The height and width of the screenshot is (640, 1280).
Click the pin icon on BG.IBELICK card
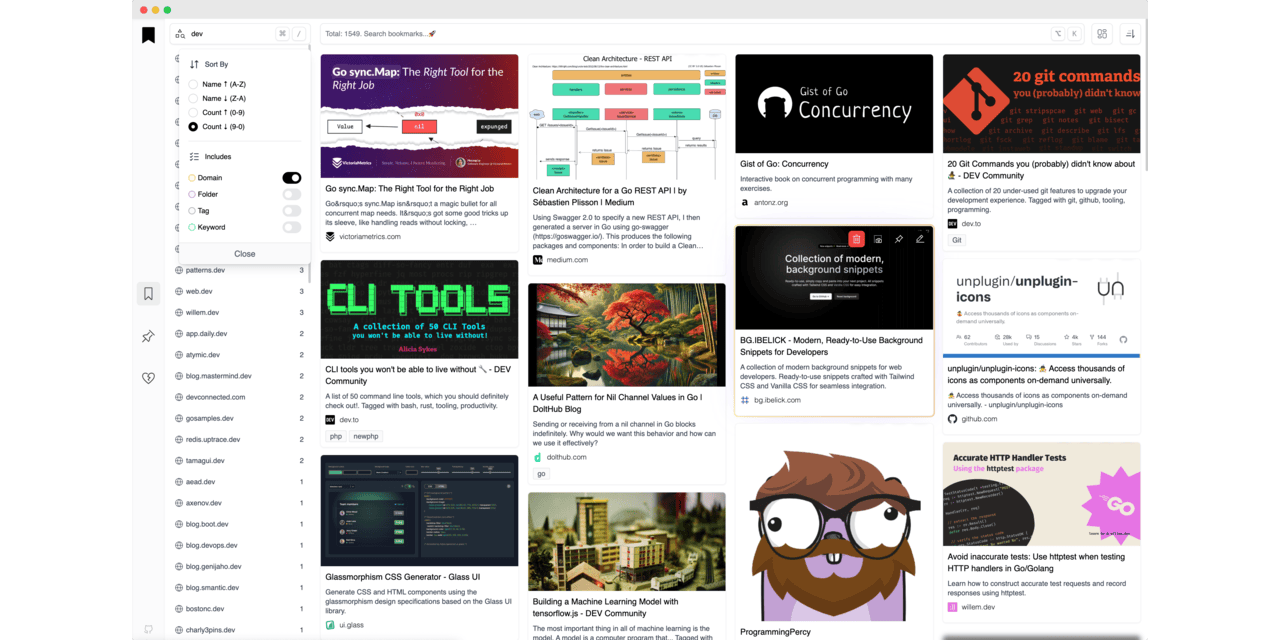898,239
